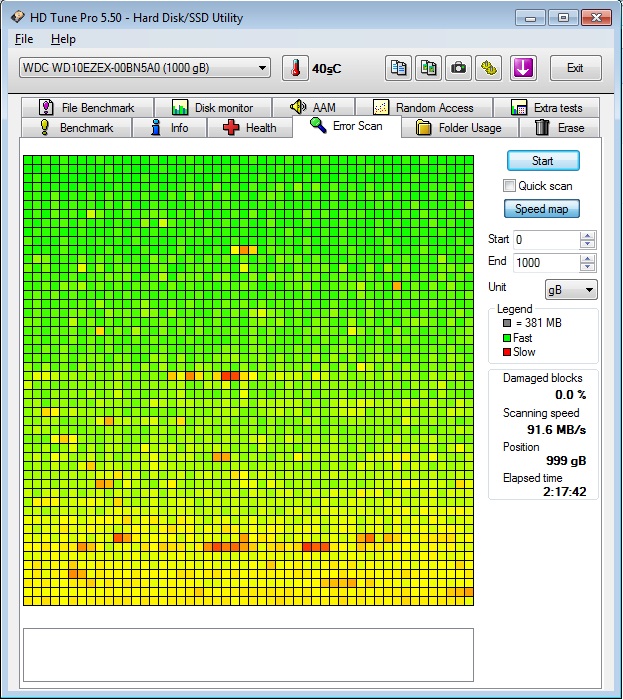The width and height of the screenshot is (623, 700).
Task: Switch to the File Benchmark tab
Action: 87,108
